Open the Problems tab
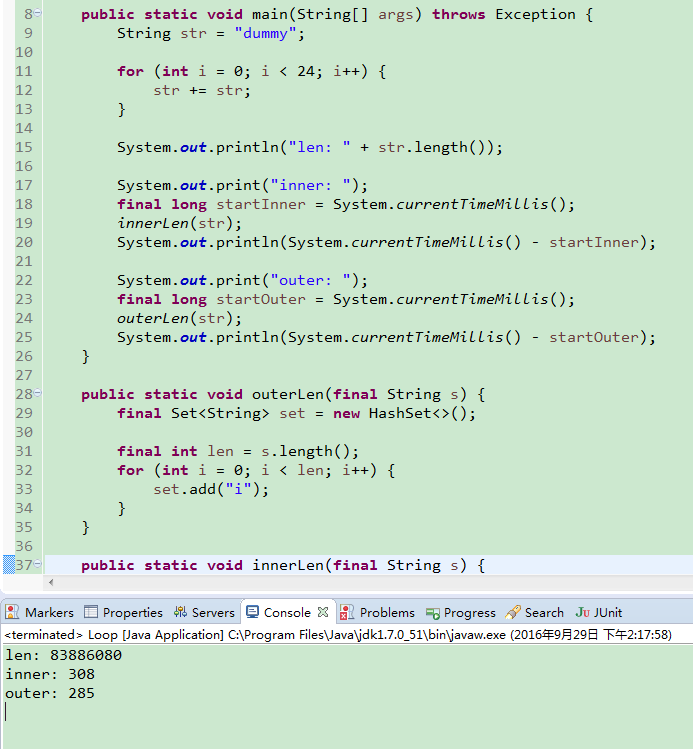 click(x=377, y=612)
